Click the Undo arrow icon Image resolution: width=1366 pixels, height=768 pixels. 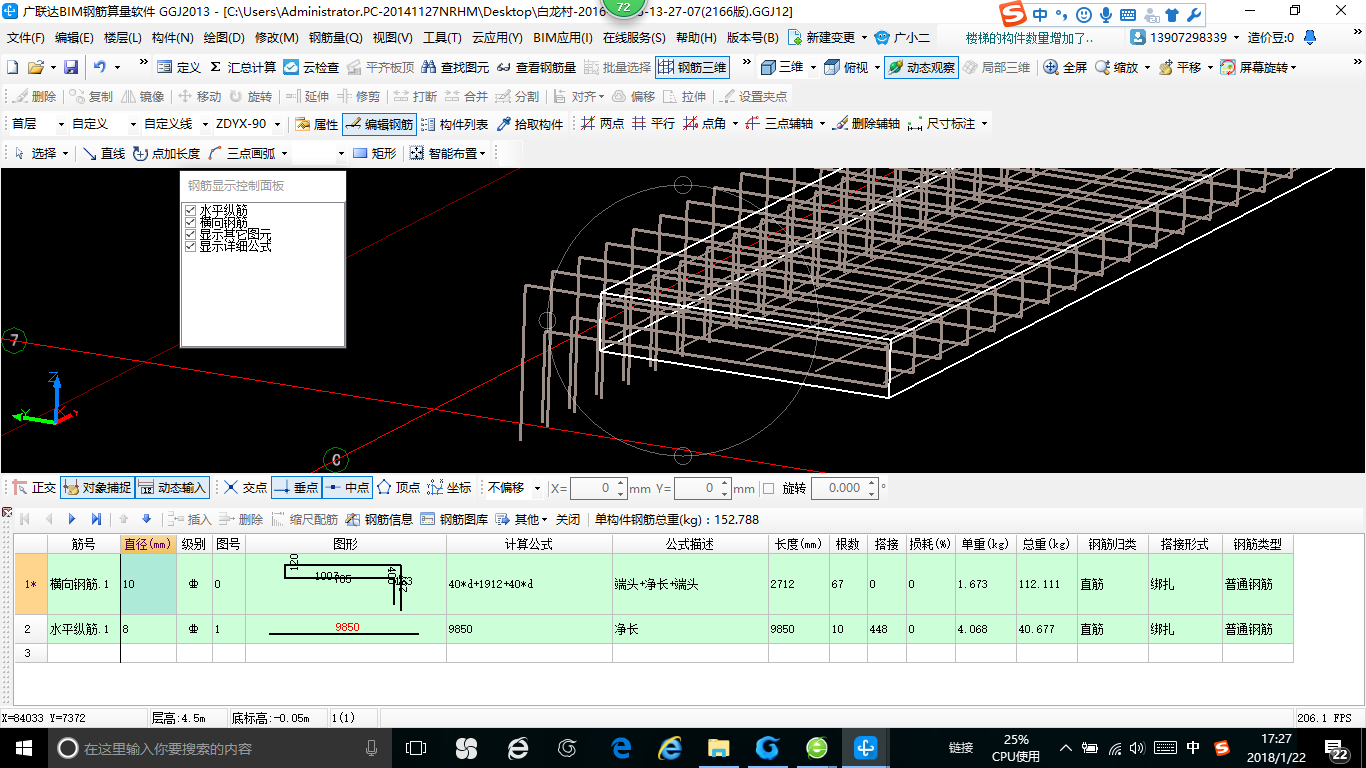point(100,67)
